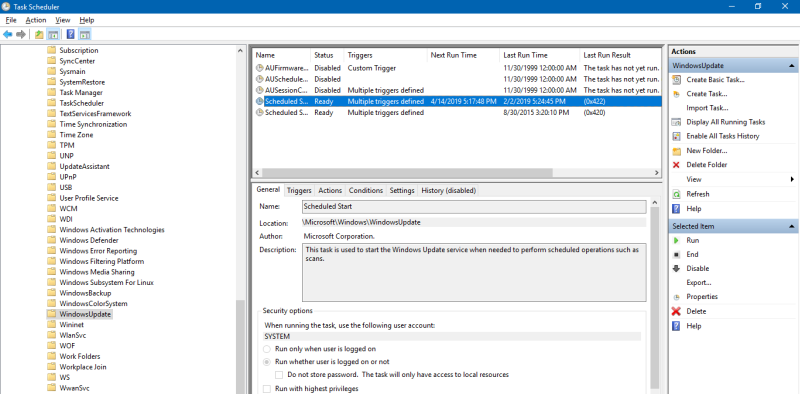Click the folder tree scroll up arrow
Image resolution: width=800 pixels, height=394 pixels.
241,50
